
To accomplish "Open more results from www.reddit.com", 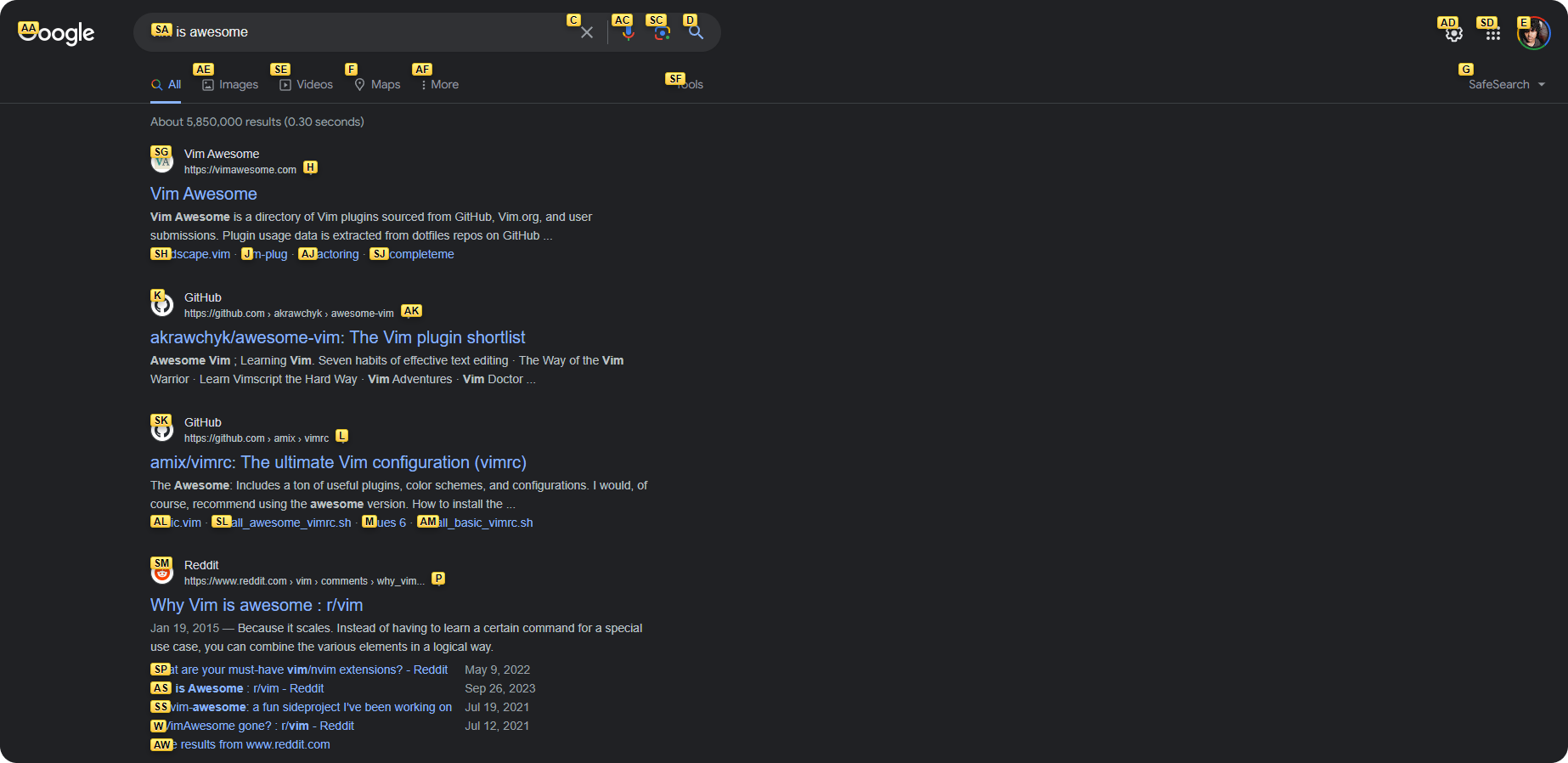I will (x=240, y=744).
